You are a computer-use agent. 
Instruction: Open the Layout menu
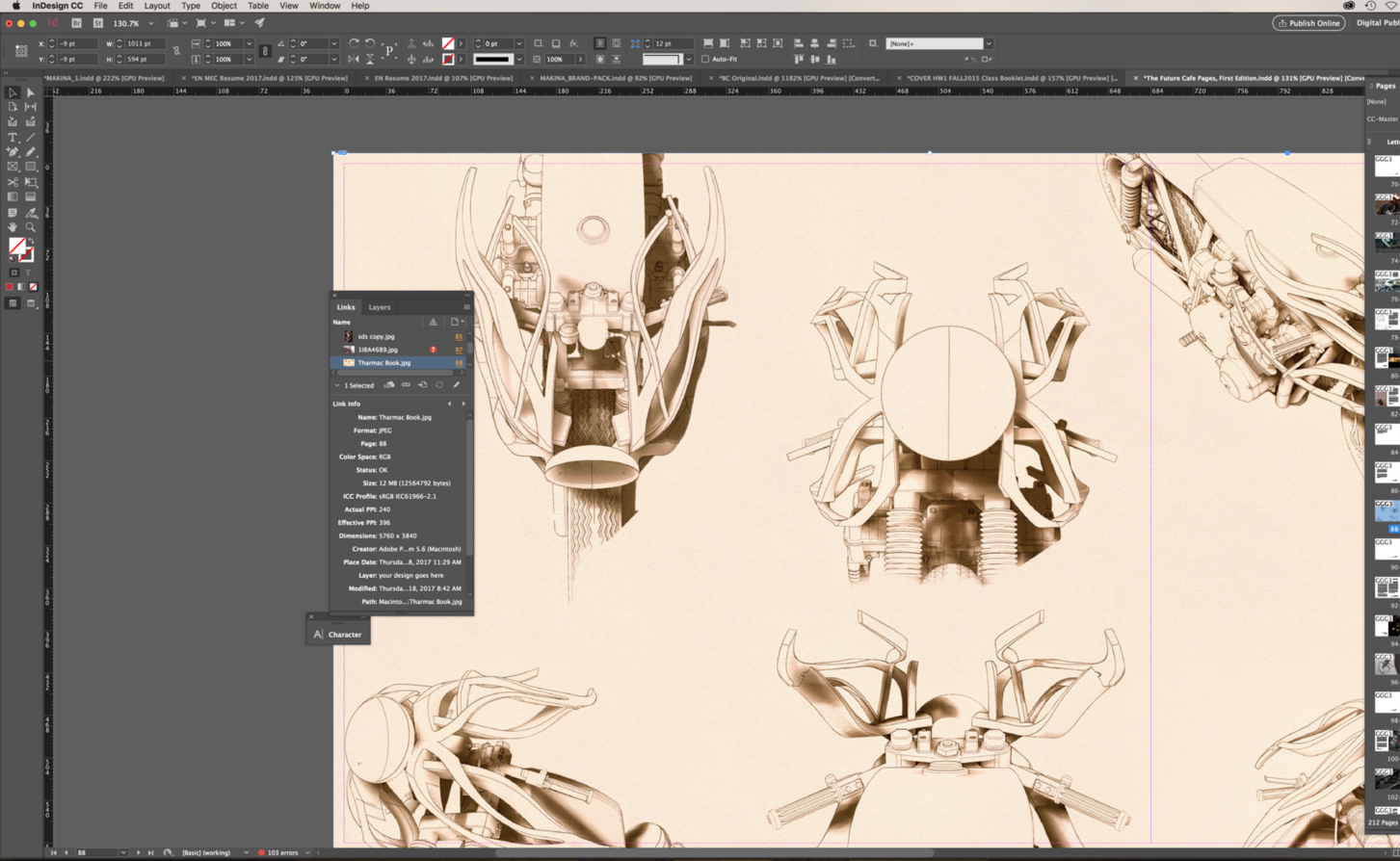(x=157, y=6)
